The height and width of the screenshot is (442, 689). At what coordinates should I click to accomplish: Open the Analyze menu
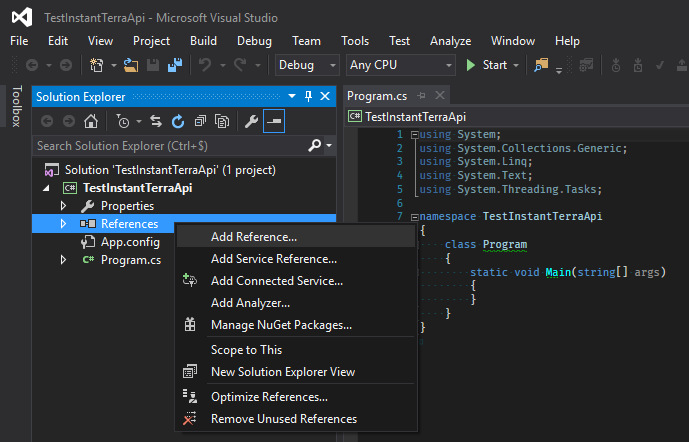(450, 41)
